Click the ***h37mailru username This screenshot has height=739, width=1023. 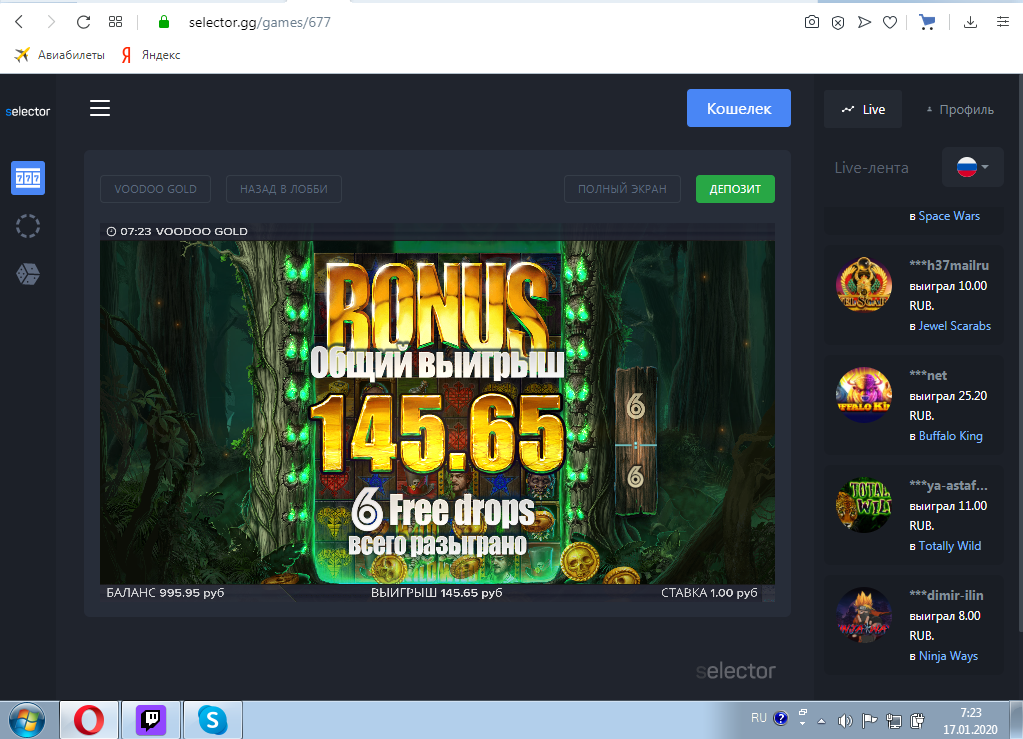coord(949,265)
